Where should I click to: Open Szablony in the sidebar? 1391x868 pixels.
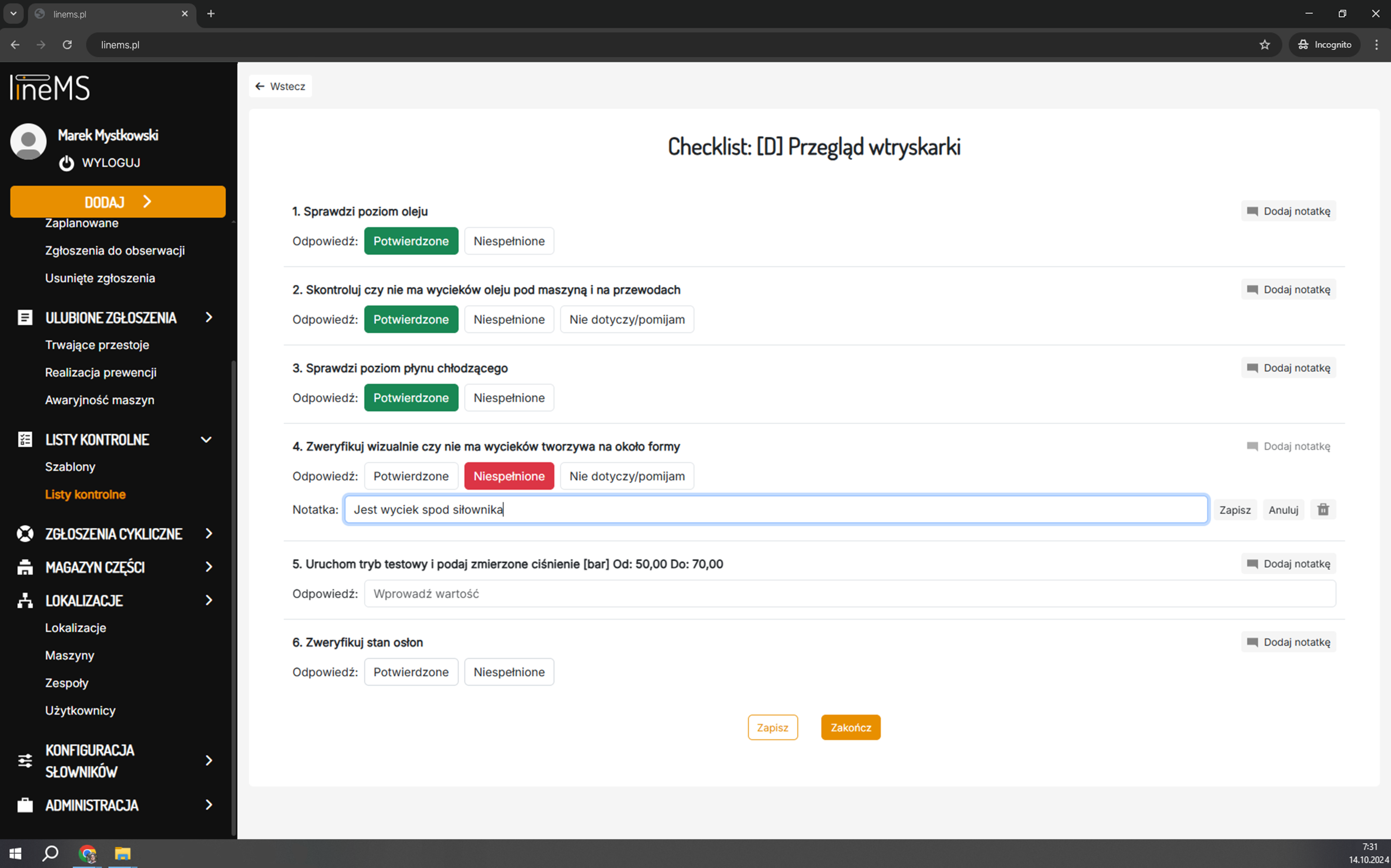click(70, 467)
